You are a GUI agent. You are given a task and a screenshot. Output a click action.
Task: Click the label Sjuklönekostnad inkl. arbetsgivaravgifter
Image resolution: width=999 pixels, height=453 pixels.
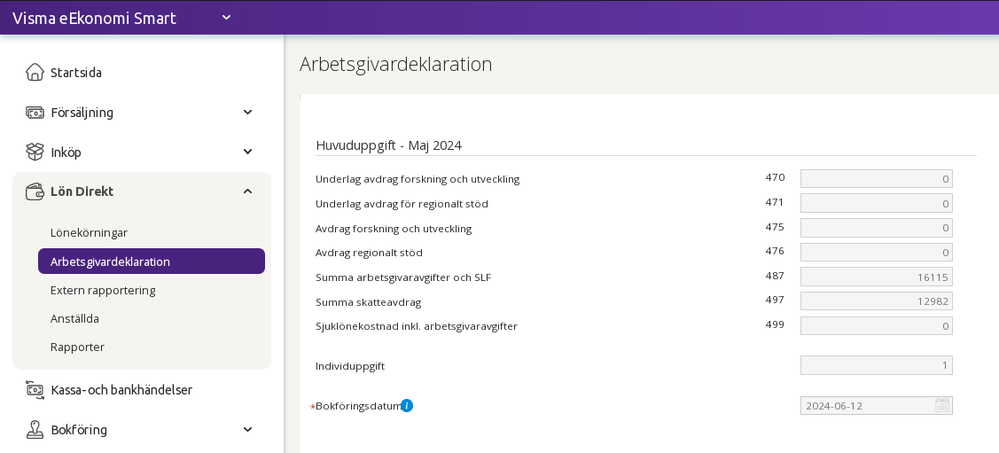(x=416, y=326)
